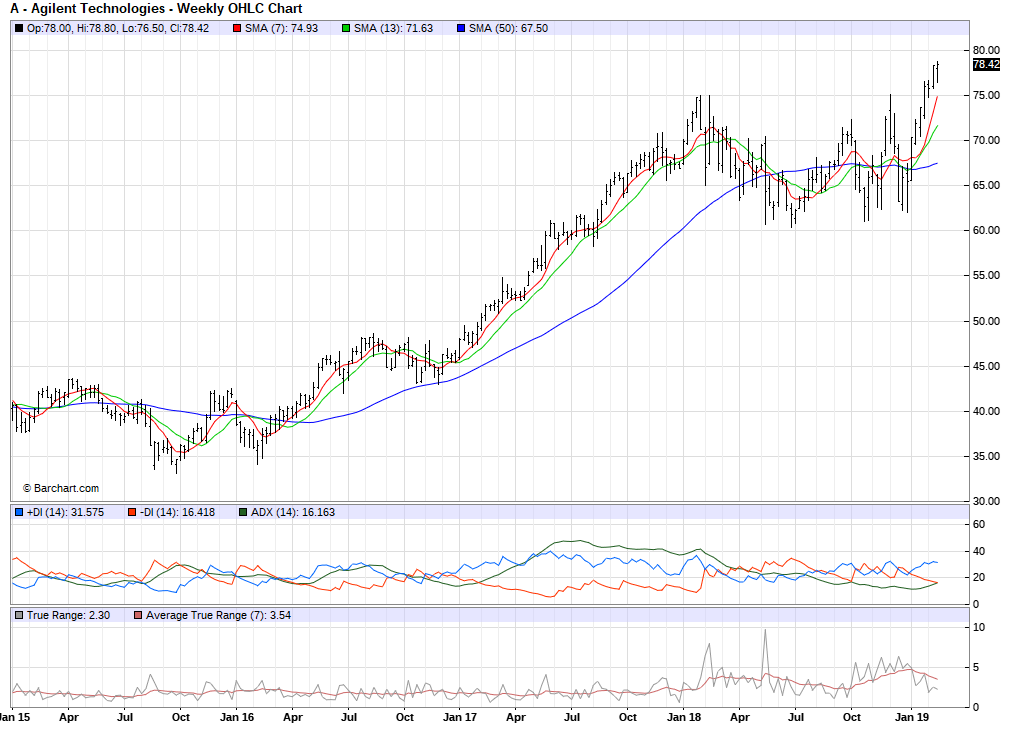
Task: Click the red SMA (7) legend swatch
Action: [237, 28]
